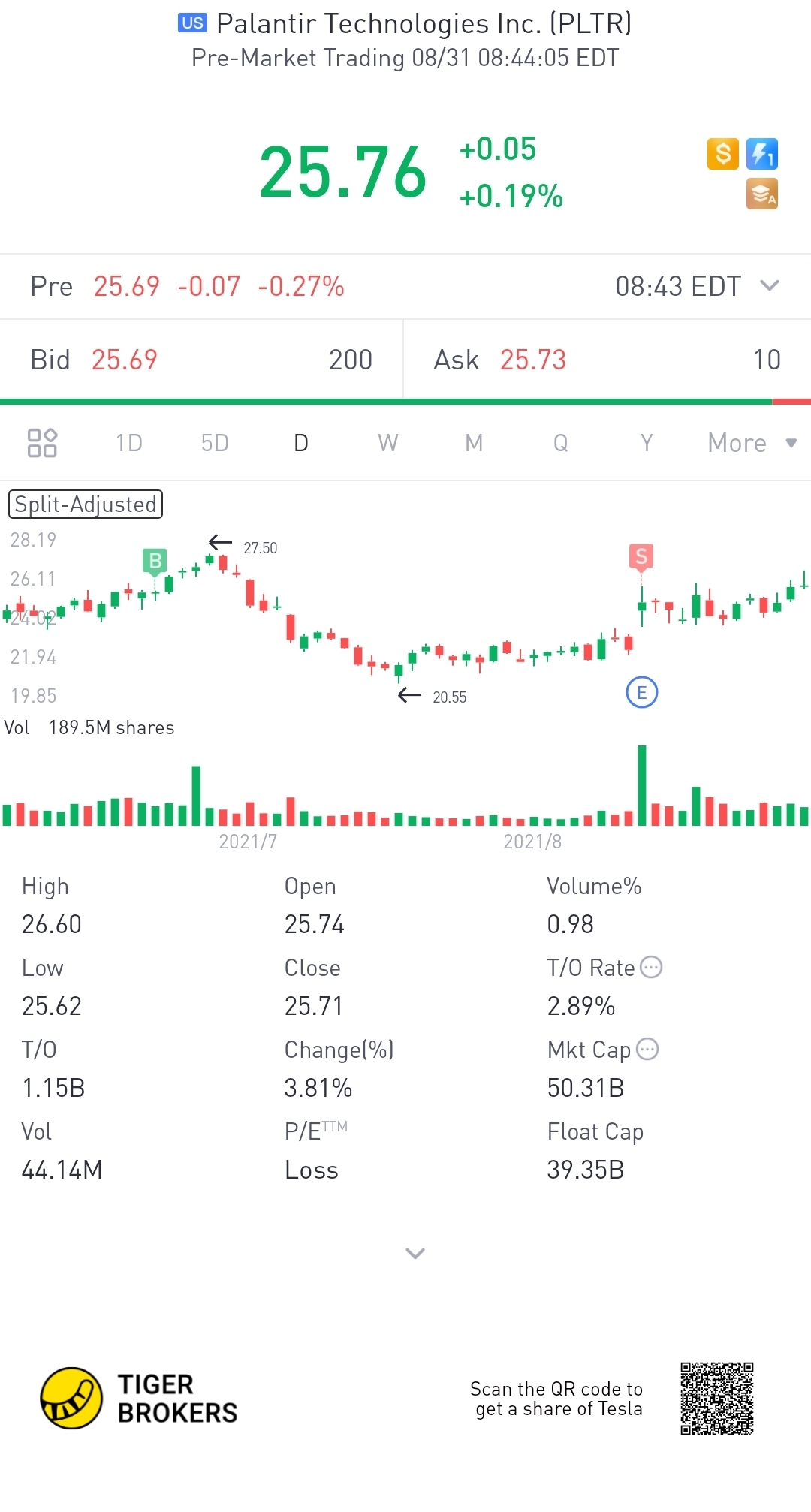
Task: Select the Q quarterly chart tab
Action: 560,443
